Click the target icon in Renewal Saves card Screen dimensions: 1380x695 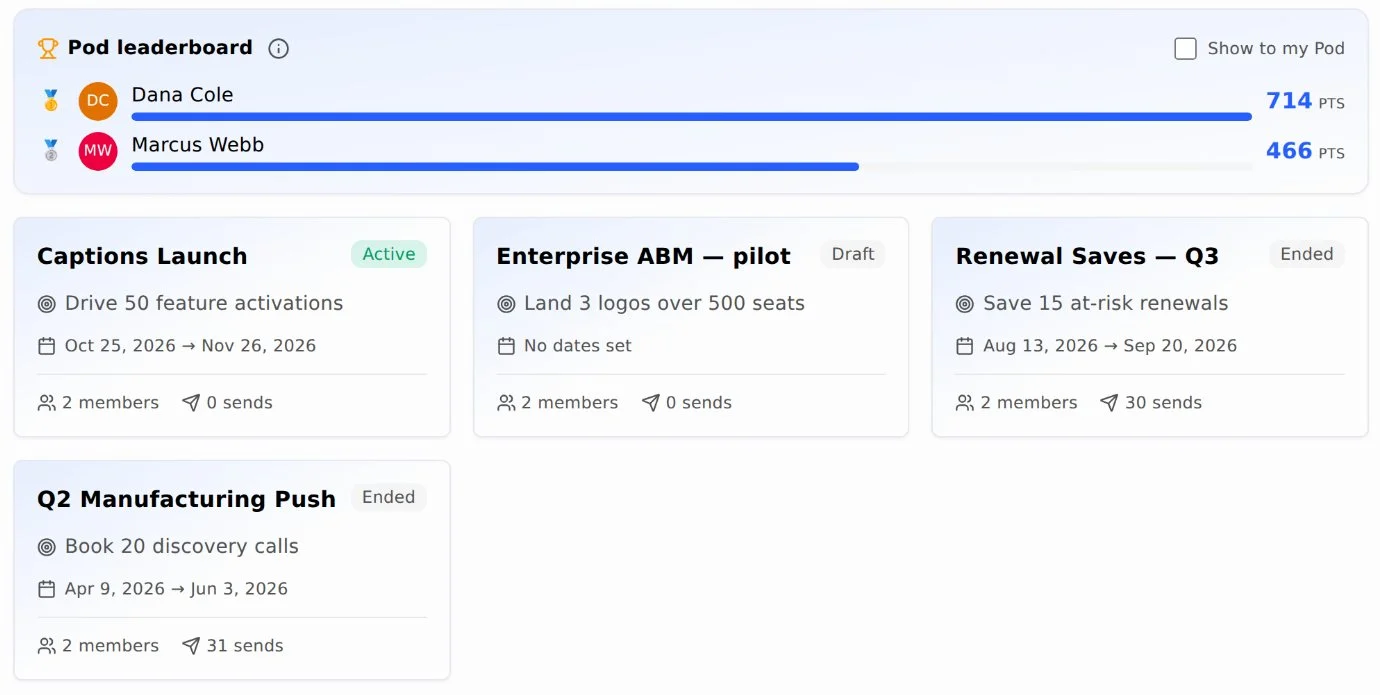click(965, 304)
